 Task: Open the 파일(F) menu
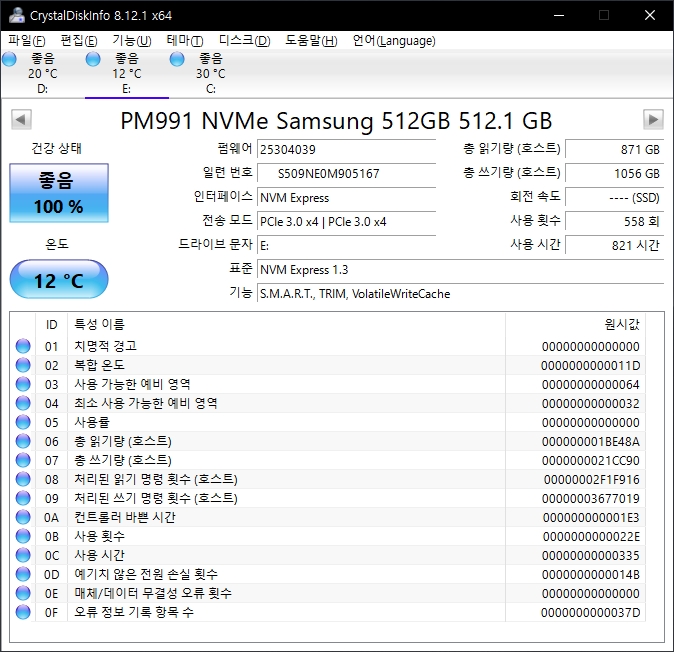26,41
